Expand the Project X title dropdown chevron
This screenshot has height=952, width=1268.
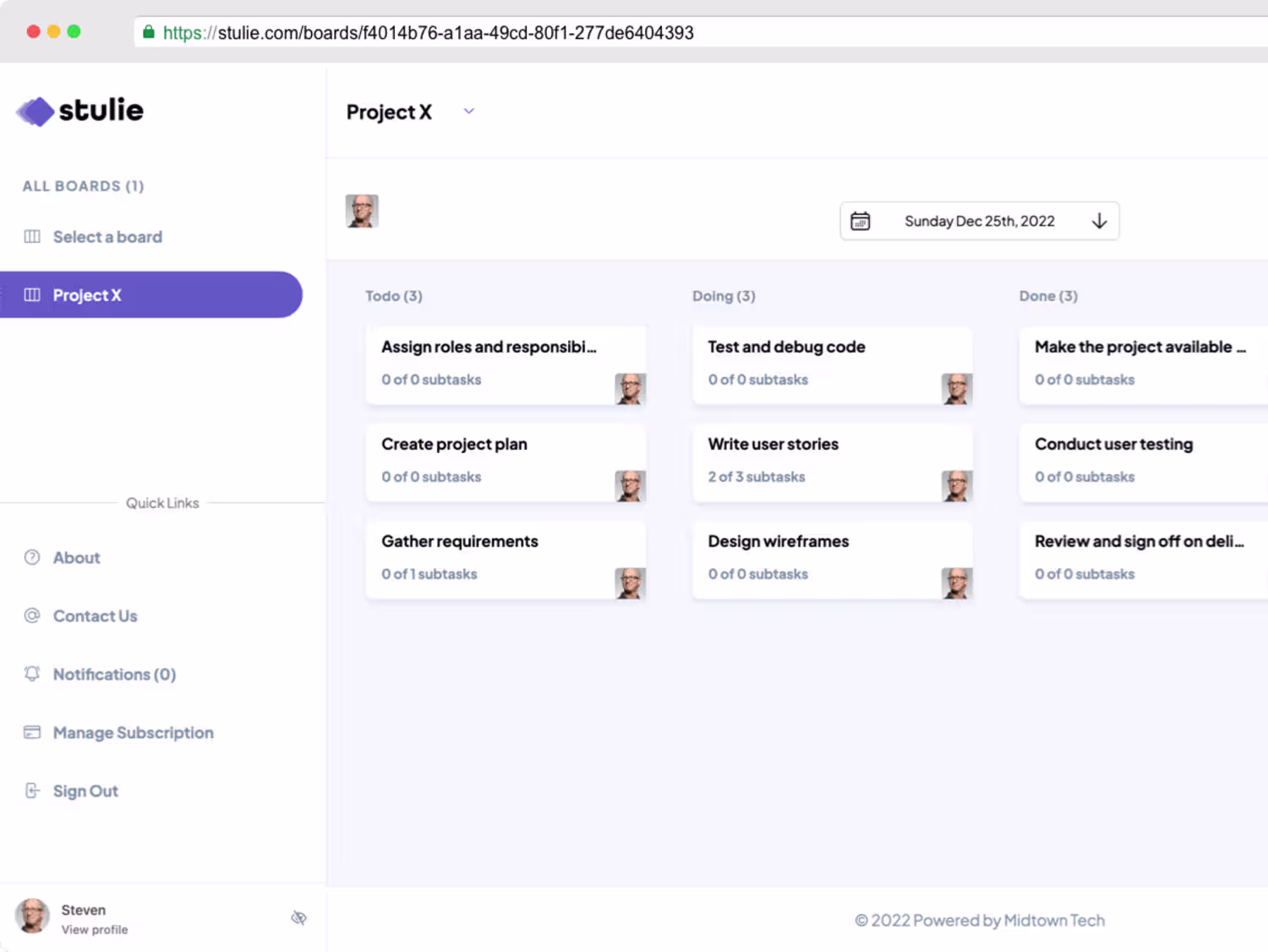[x=469, y=112]
